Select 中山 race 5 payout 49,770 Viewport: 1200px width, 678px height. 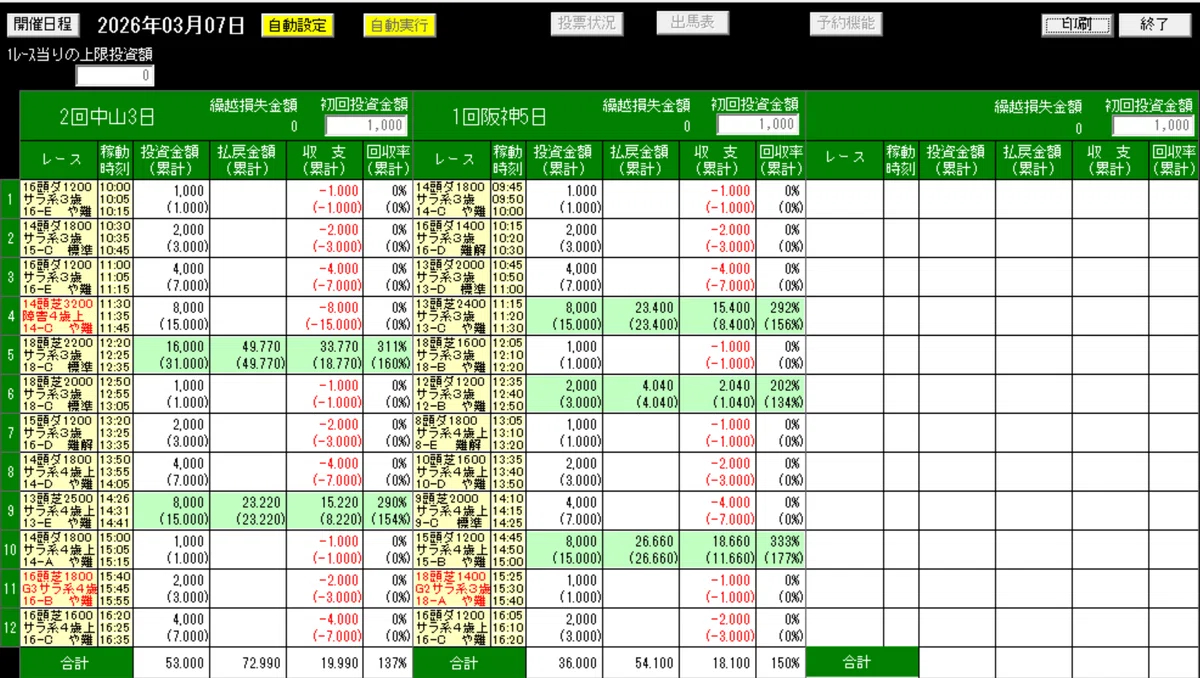261,346
